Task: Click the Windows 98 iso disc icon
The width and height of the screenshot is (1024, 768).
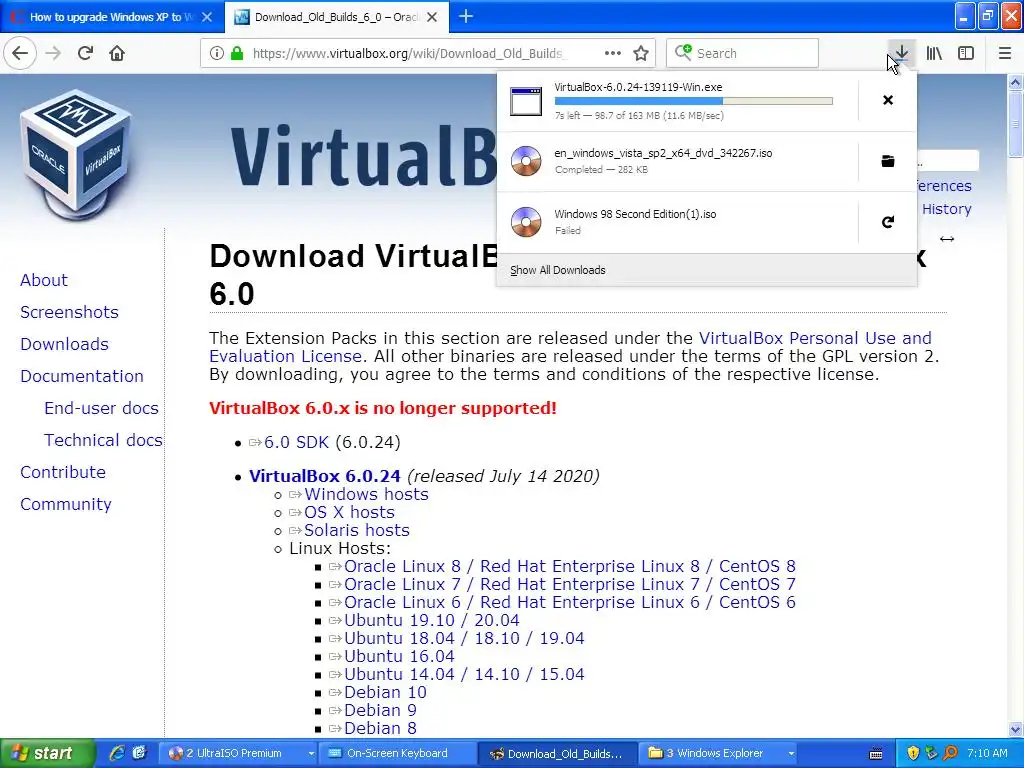Action: pos(526,222)
